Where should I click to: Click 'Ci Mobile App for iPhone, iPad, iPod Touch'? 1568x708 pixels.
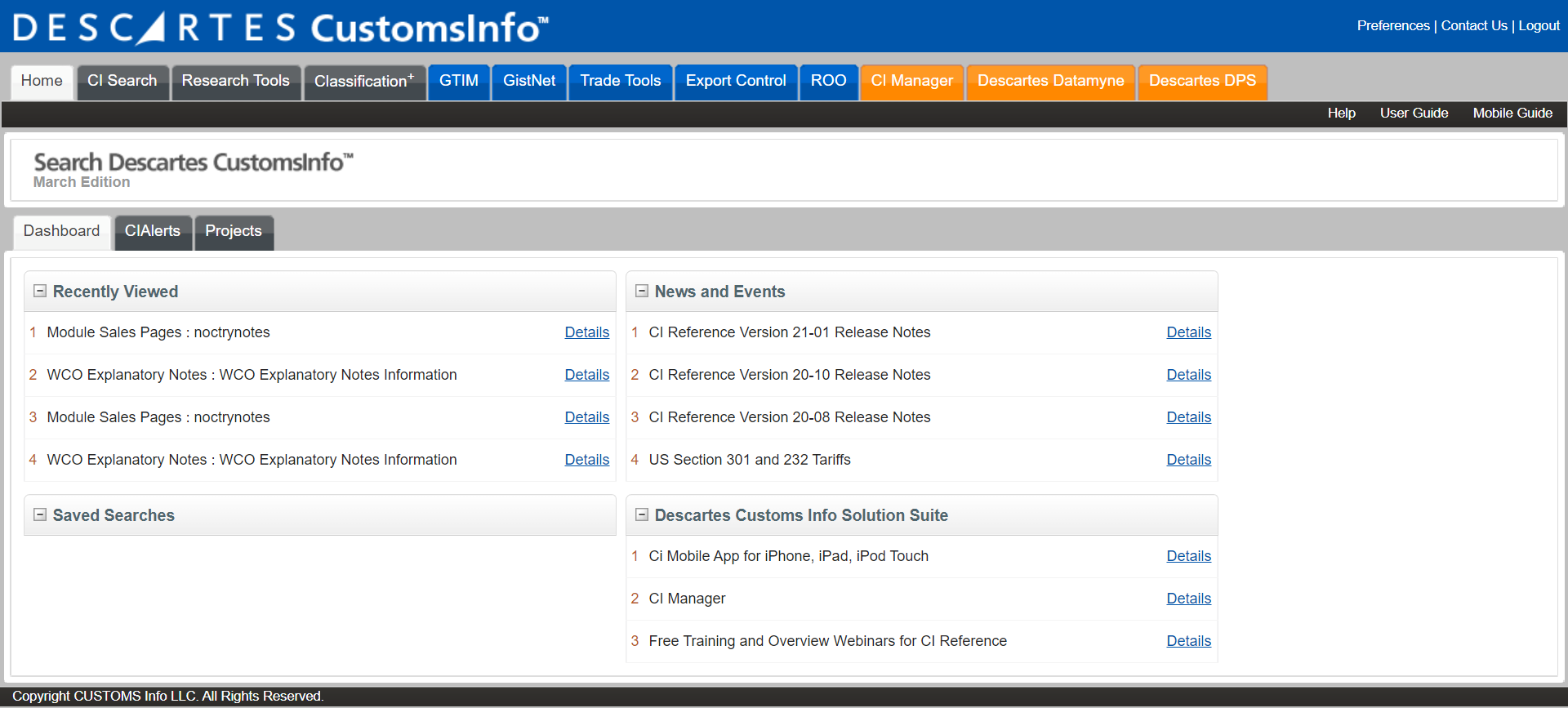click(789, 556)
